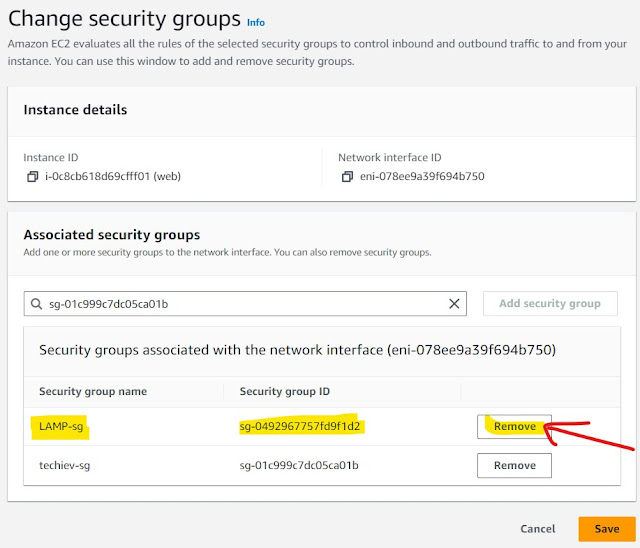The width and height of the screenshot is (640, 548).
Task: Focus the security group search input
Action: [240, 304]
